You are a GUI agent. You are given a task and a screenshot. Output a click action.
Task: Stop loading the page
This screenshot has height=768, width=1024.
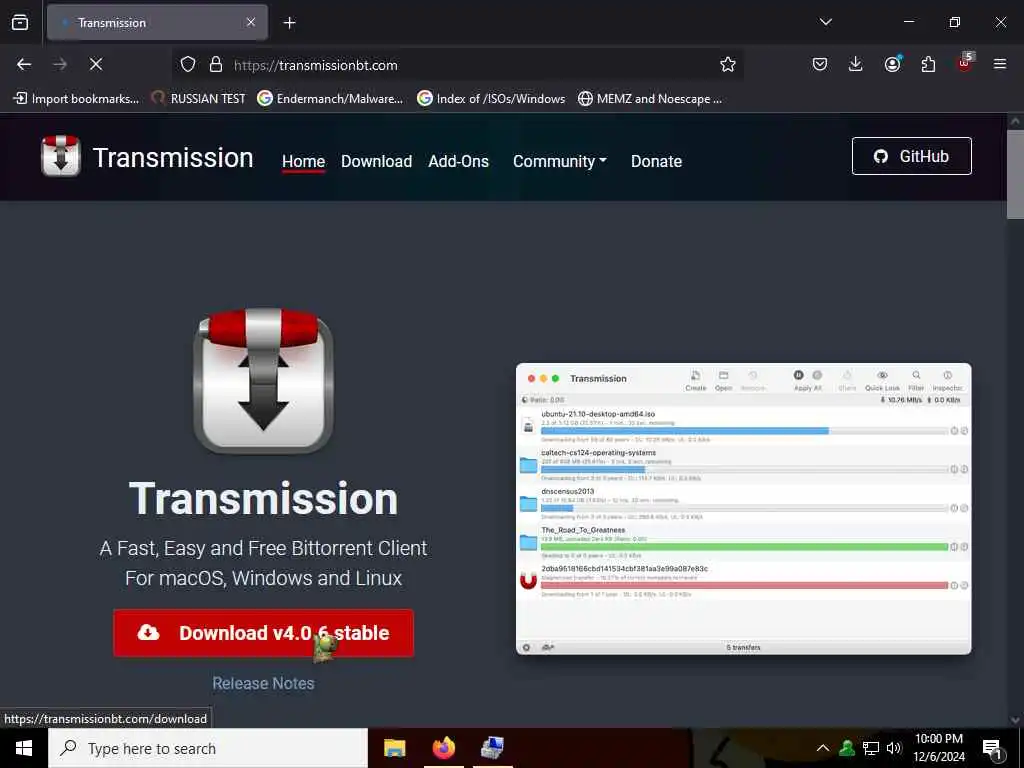[96, 64]
